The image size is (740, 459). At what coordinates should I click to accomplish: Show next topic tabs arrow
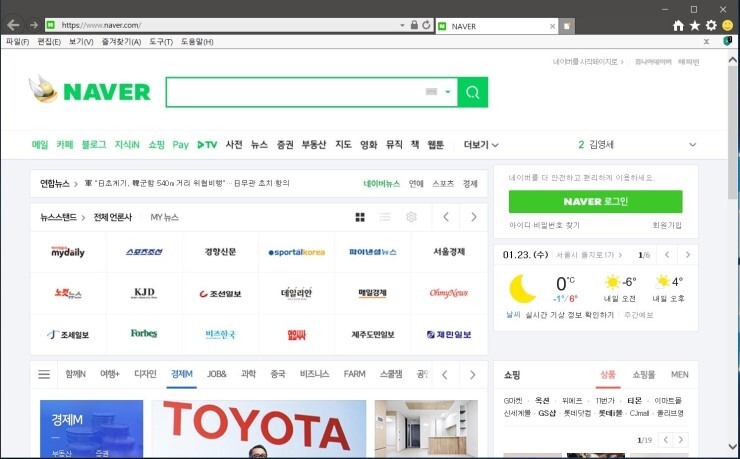coord(472,375)
